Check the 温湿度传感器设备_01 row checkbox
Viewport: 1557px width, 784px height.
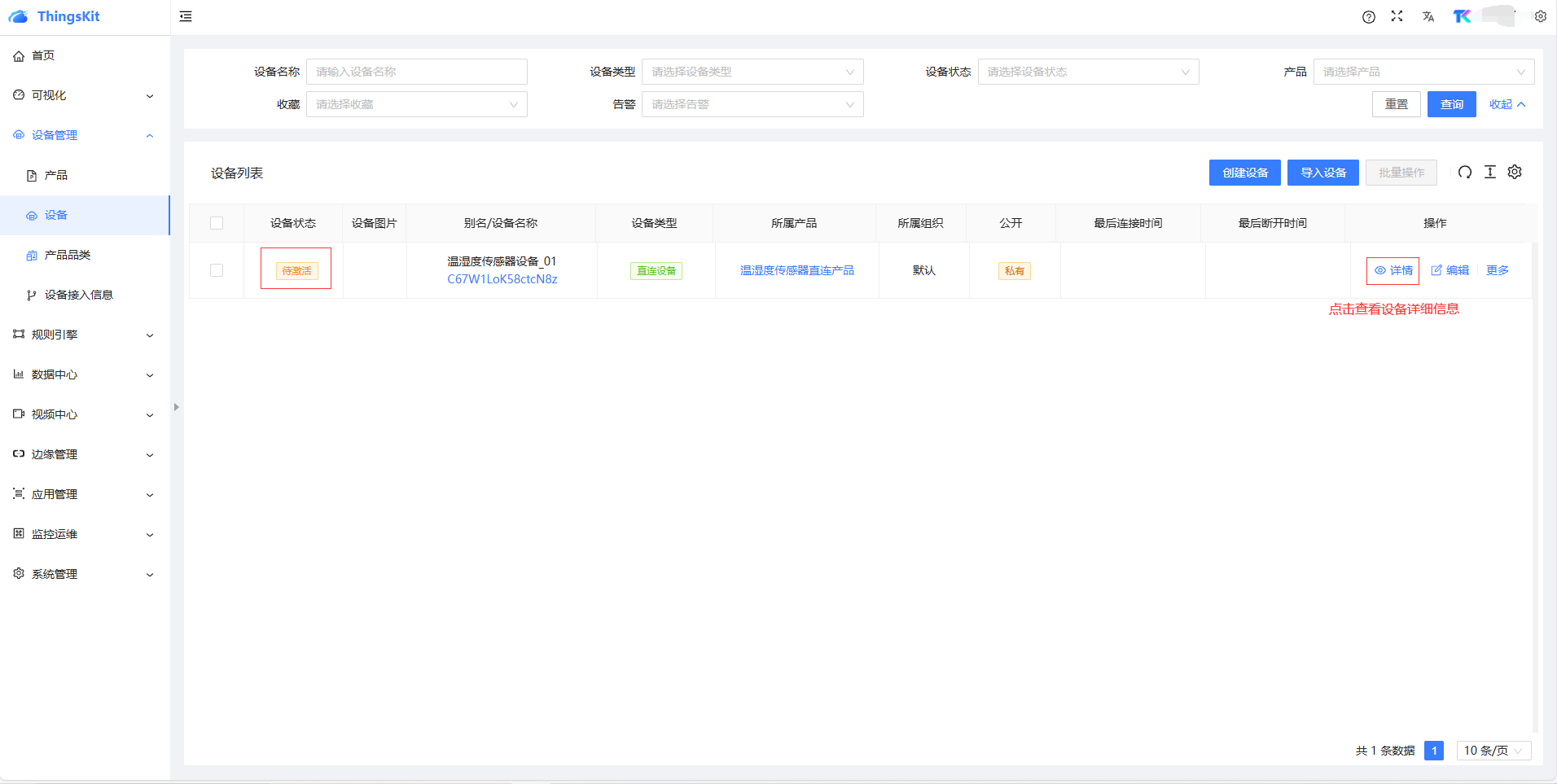click(x=217, y=270)
